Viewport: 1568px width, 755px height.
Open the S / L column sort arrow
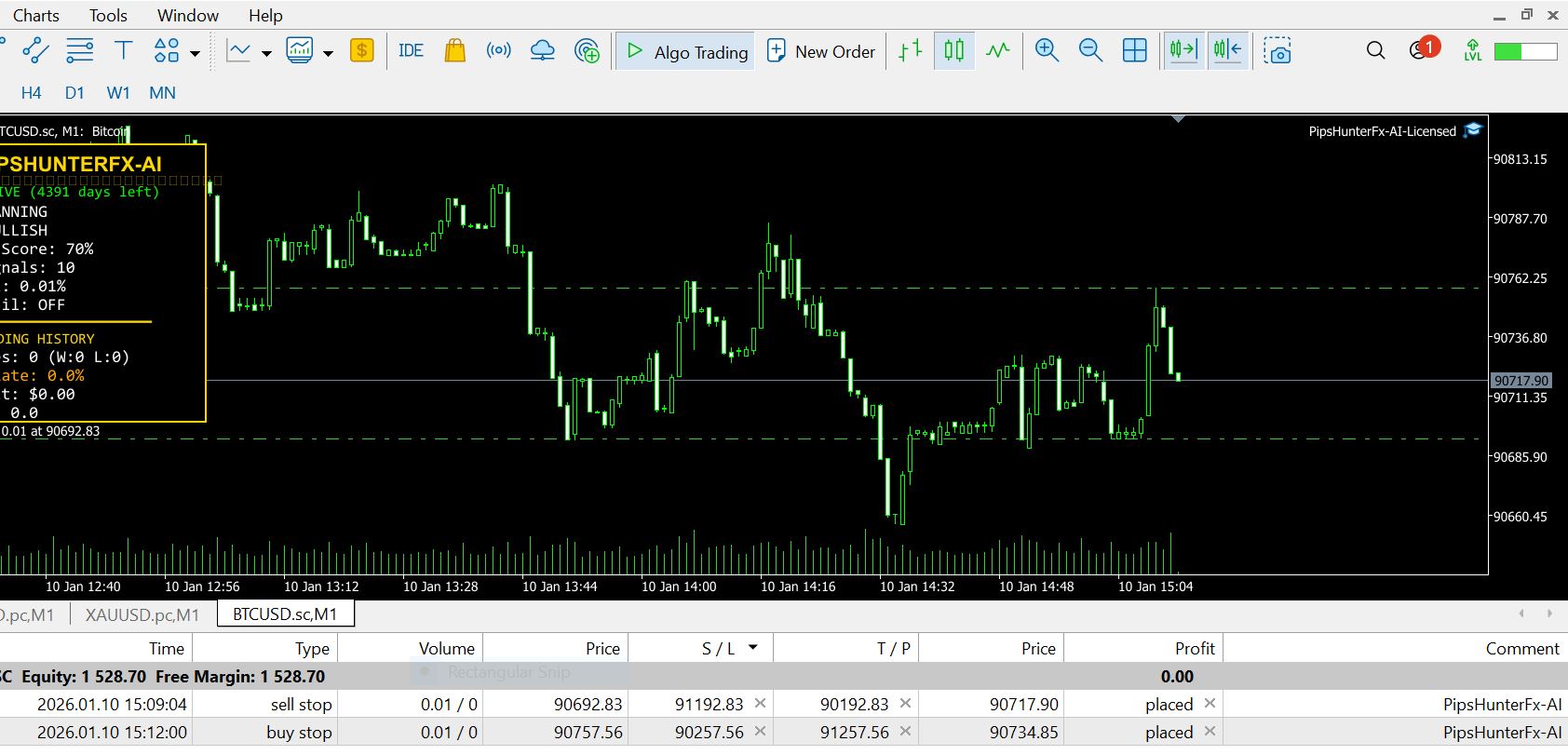[752, 648]
